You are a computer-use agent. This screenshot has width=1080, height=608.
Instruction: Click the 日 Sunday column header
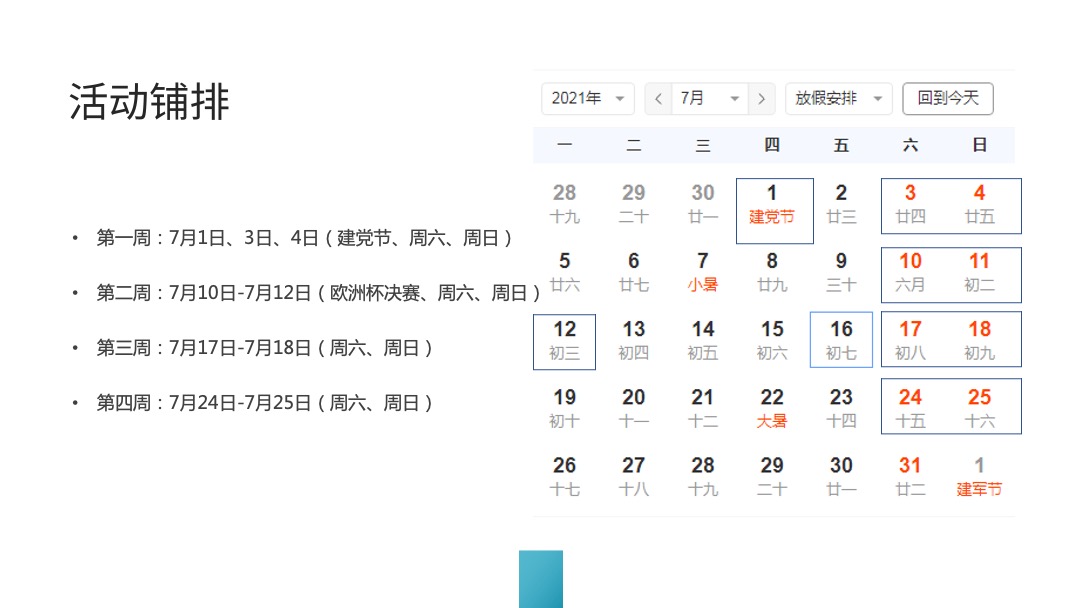tap(978, 144)
